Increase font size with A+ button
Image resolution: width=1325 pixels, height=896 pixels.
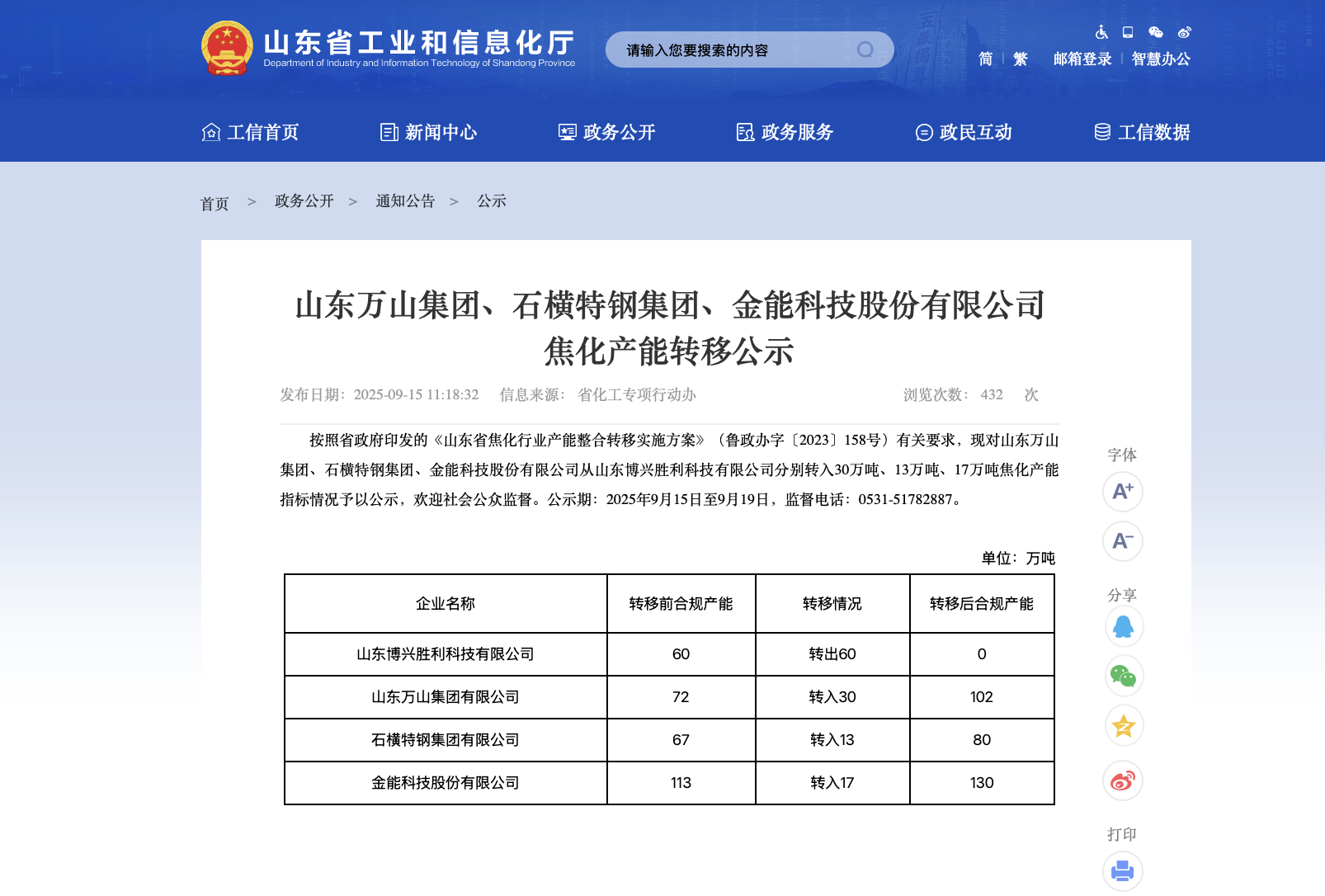tap(1123, 492)
